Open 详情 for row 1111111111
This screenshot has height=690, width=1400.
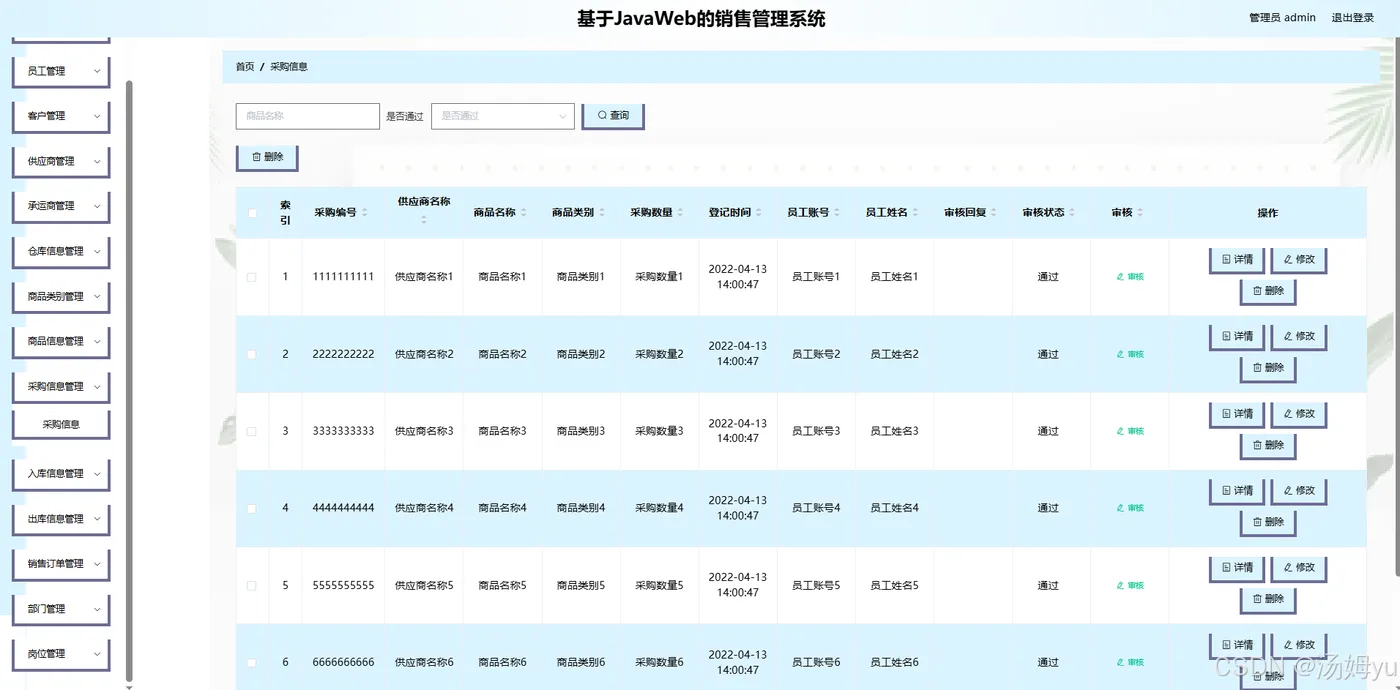1237,260
